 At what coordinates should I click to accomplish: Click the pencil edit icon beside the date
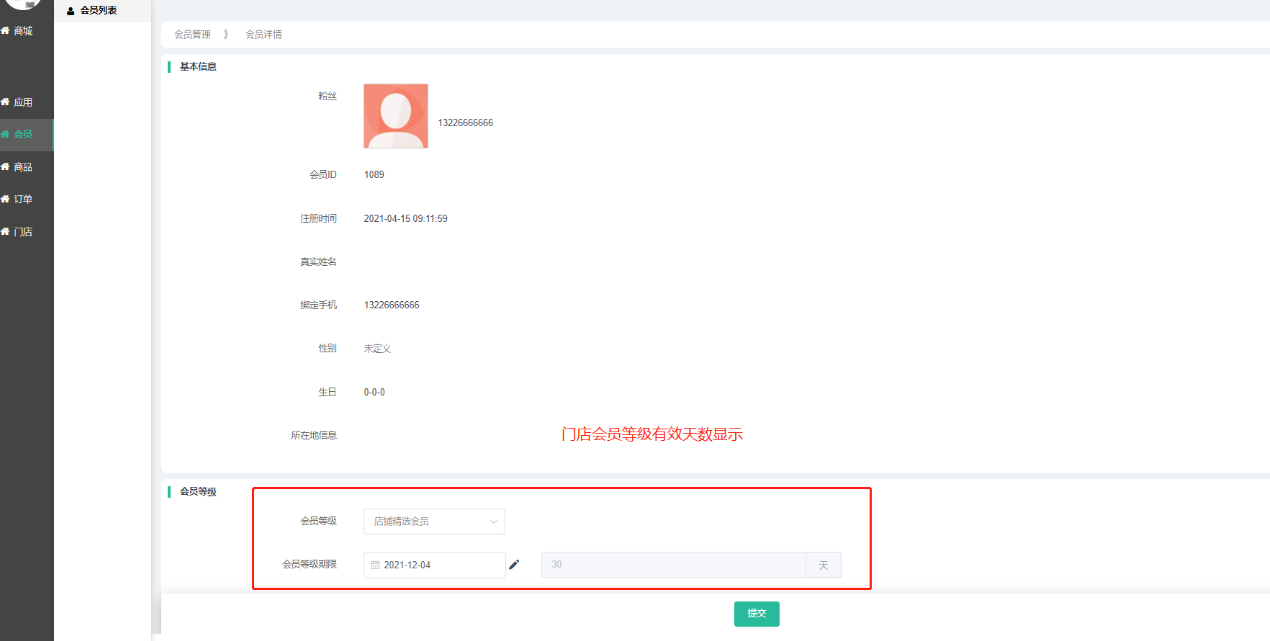pos(514,565)
